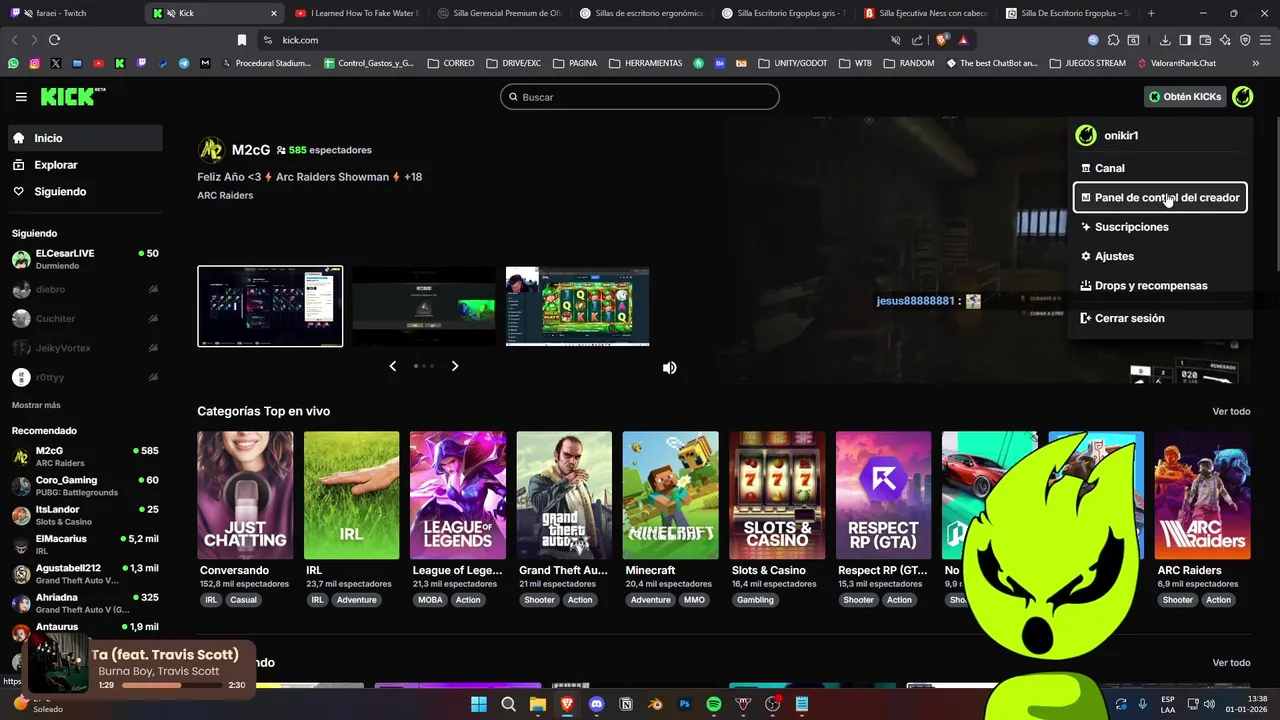Seek the media player progress bar

172,685
